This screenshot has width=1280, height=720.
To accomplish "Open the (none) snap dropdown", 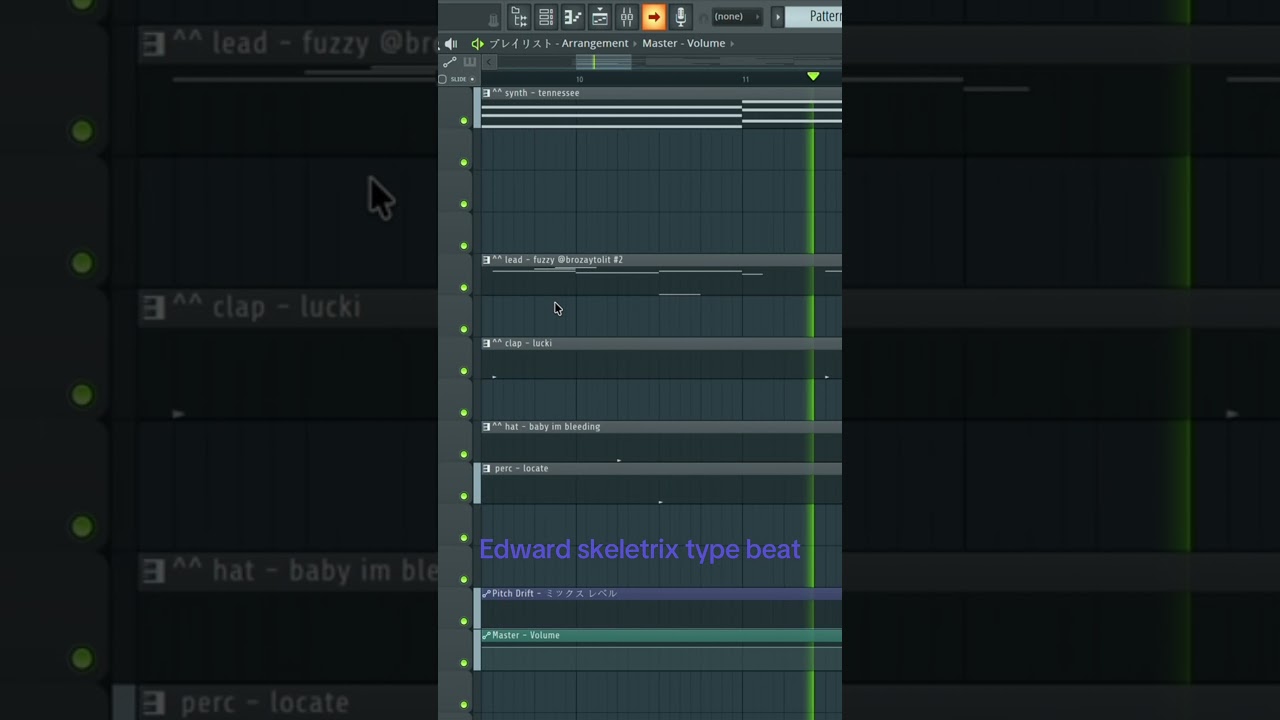I will [736, 17].
